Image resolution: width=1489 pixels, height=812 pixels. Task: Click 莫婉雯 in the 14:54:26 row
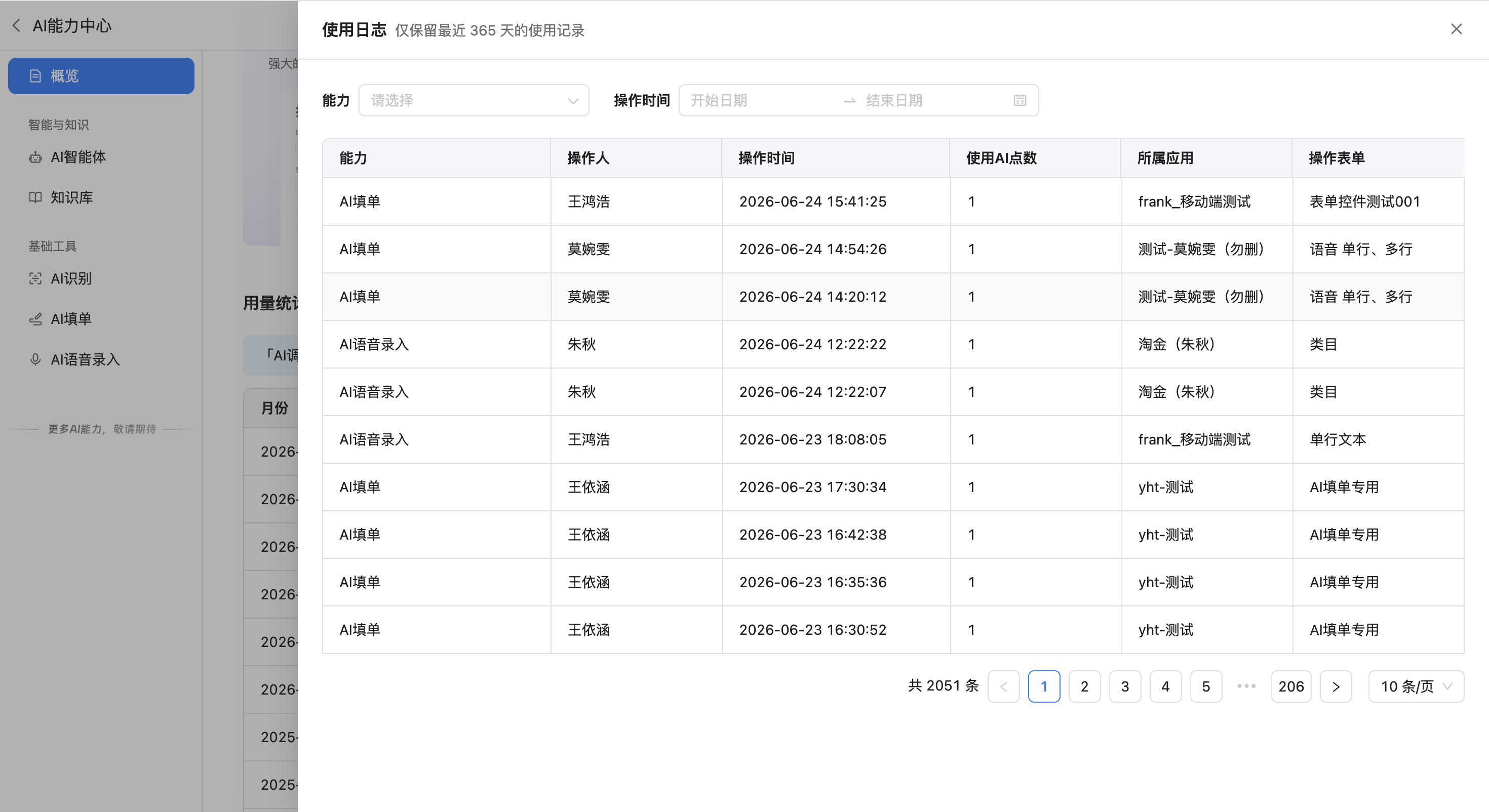pyautogui.click(x=589, y=249)
